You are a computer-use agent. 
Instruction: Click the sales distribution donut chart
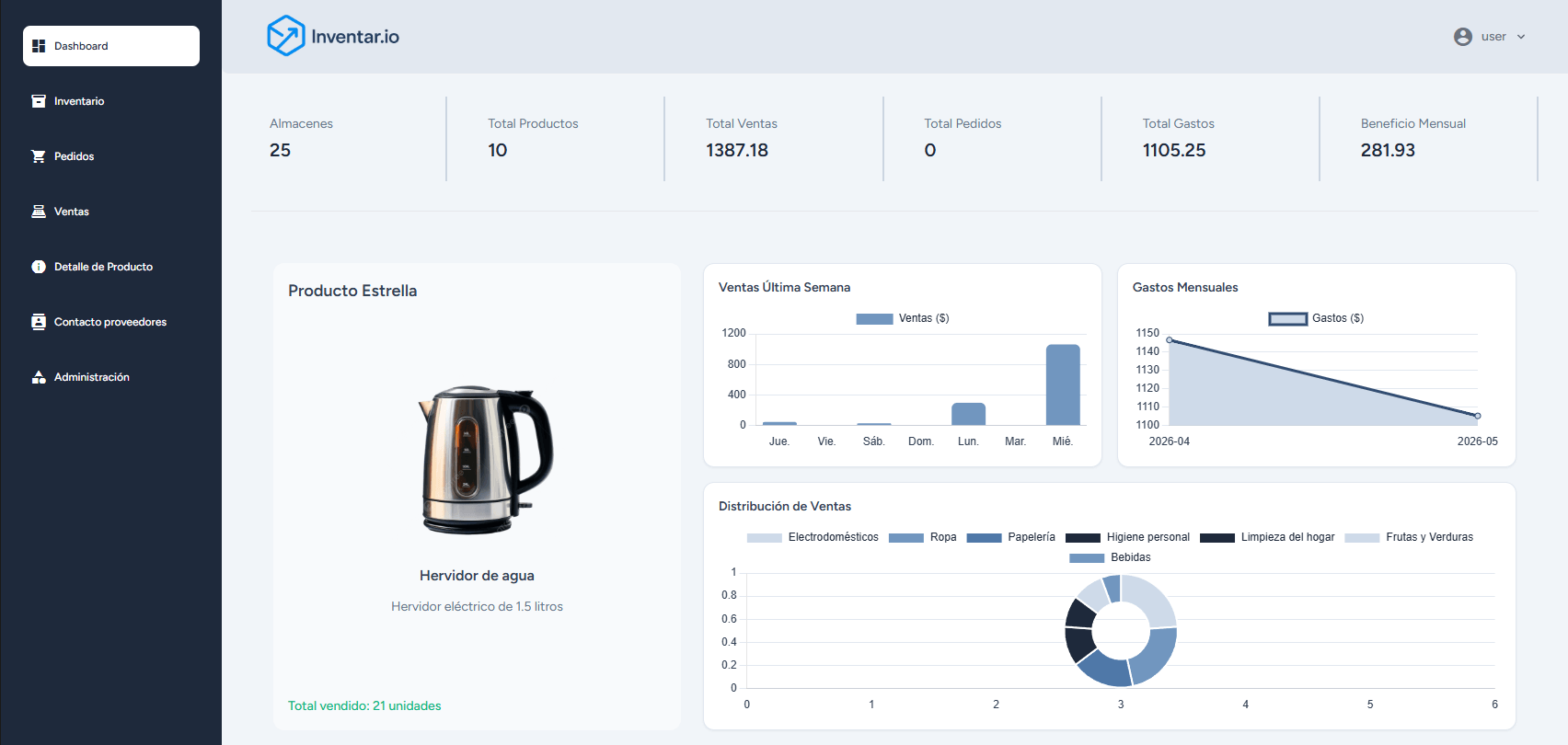[x=1121, y=631]
